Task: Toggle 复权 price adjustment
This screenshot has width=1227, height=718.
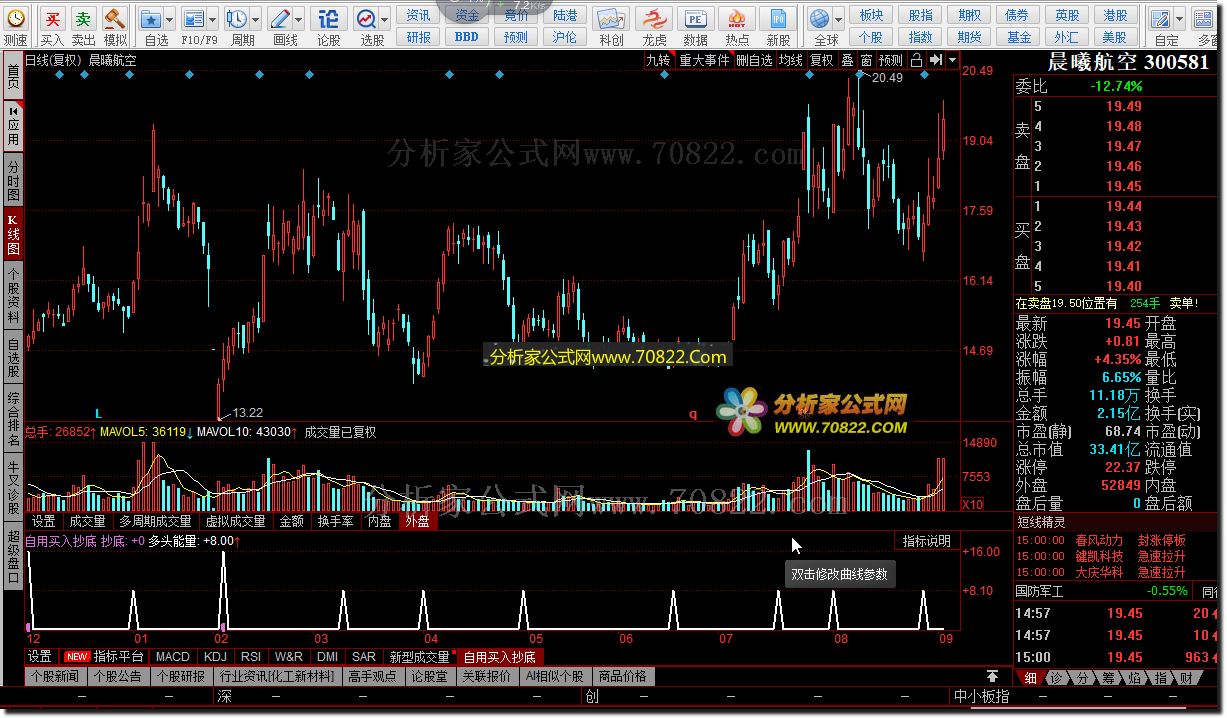Action: point(821,60)
